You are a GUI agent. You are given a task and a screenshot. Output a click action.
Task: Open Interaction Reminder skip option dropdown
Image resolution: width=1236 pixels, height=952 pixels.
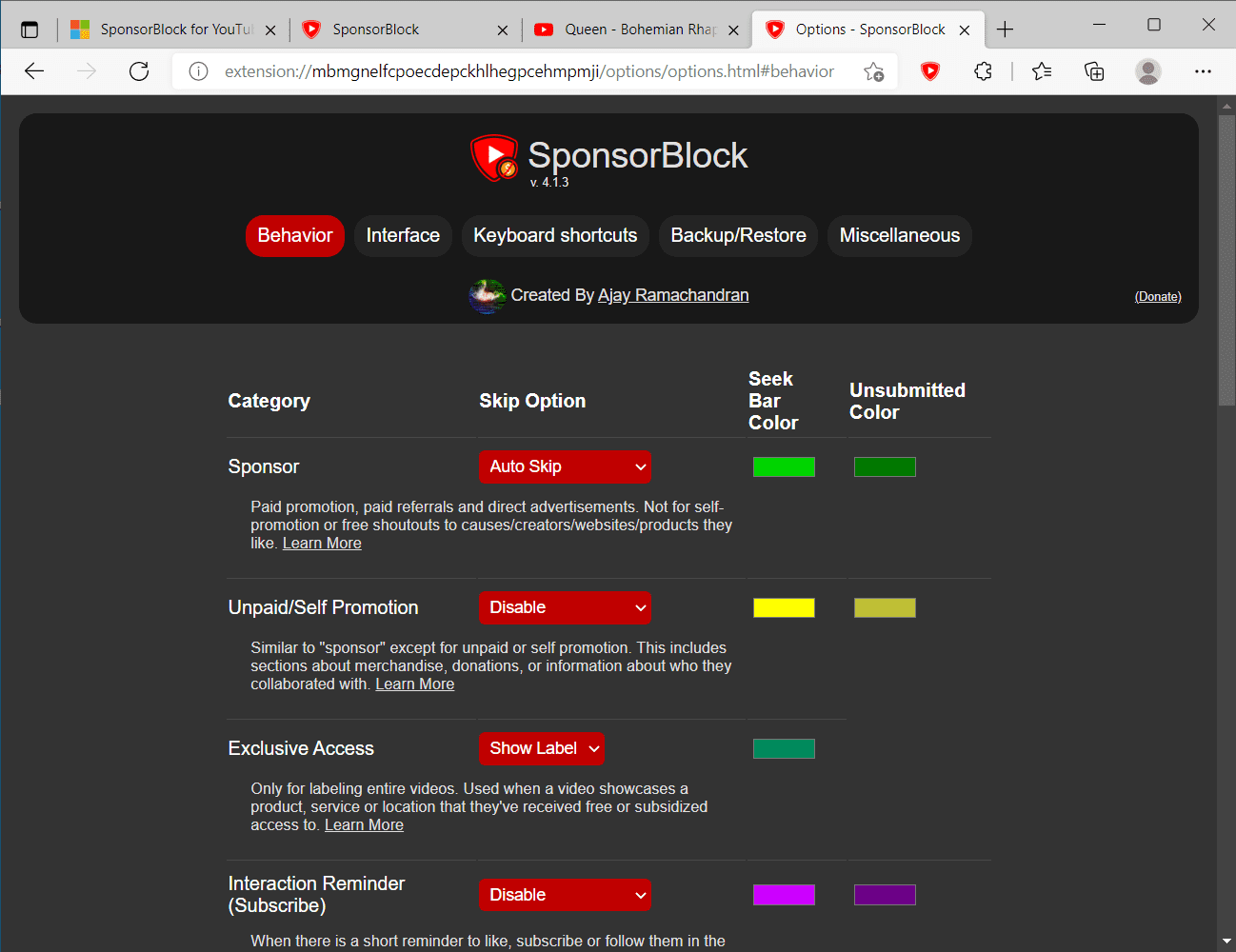coord(565,895)
